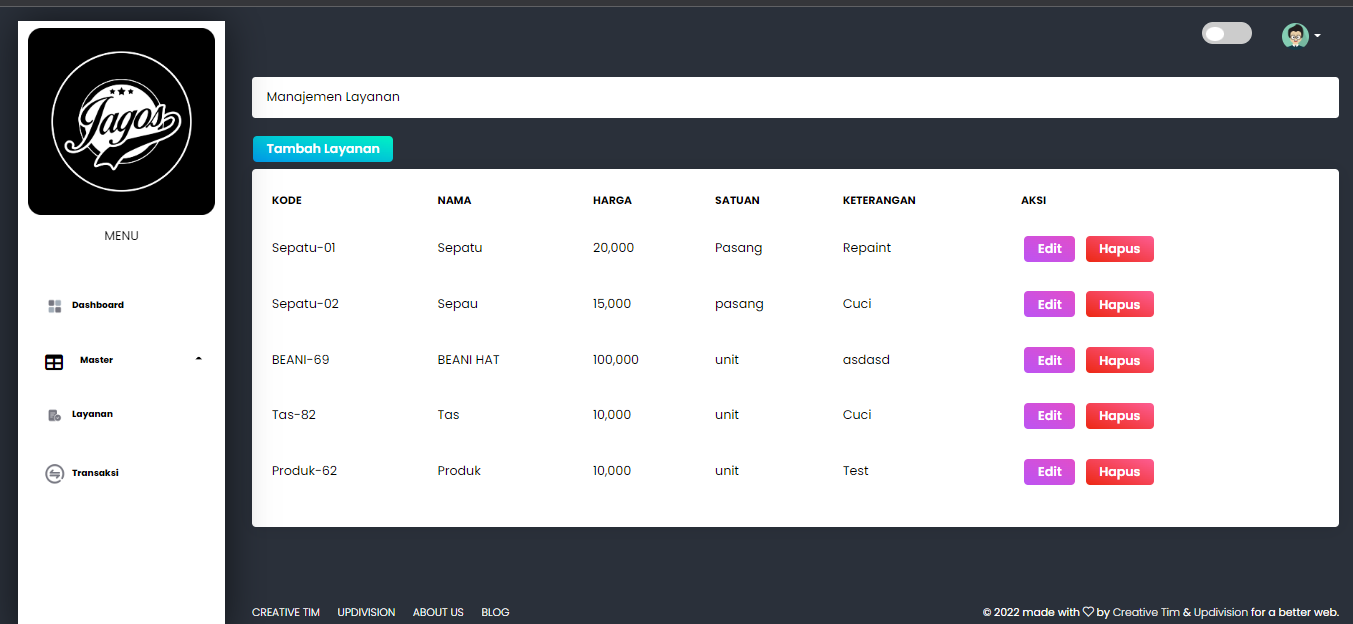Select the Layanan submenu item
The image size is (1353, 624).
(92, 414)
